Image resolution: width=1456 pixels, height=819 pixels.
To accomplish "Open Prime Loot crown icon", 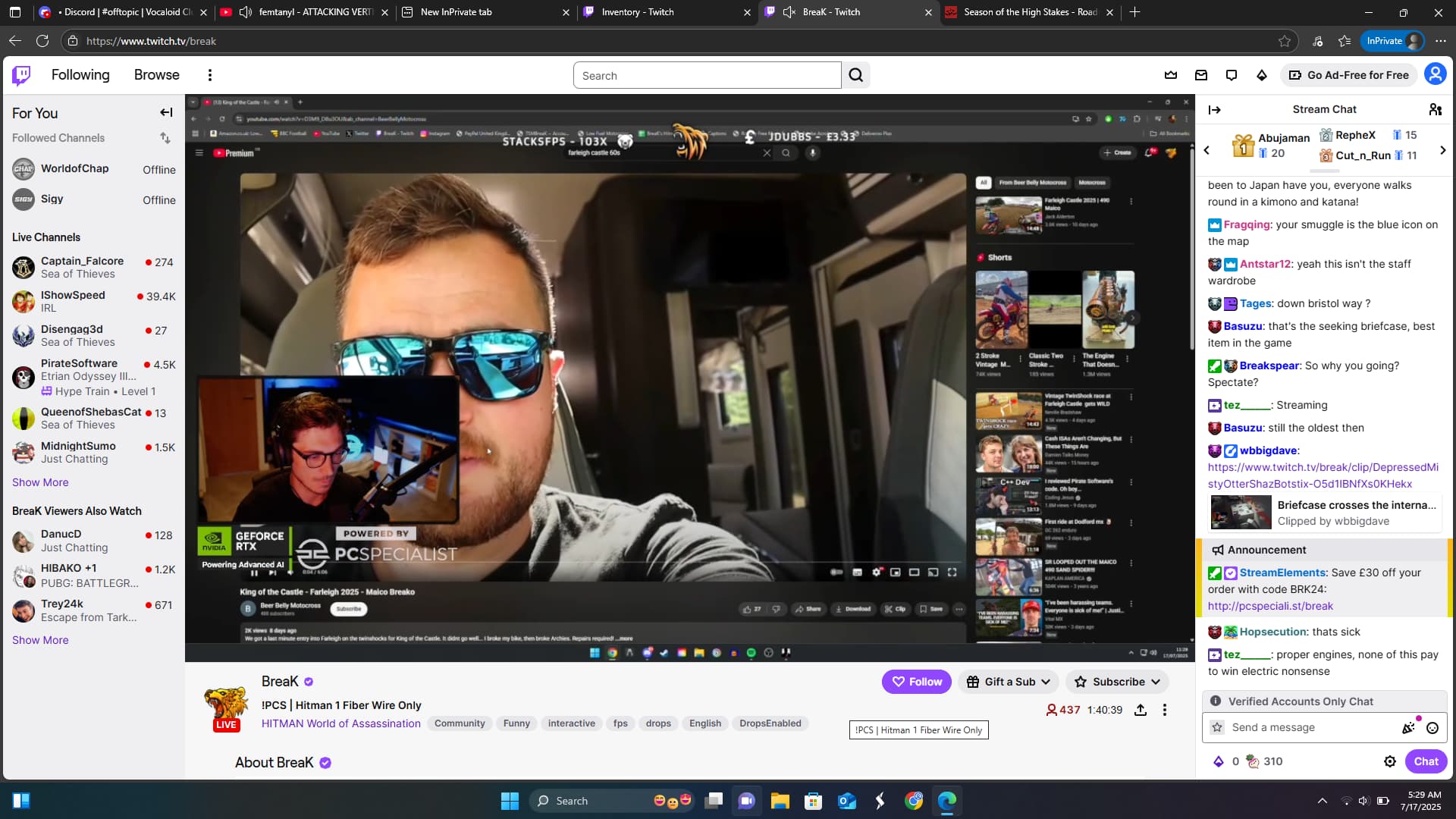I will tap(1171, 75).
